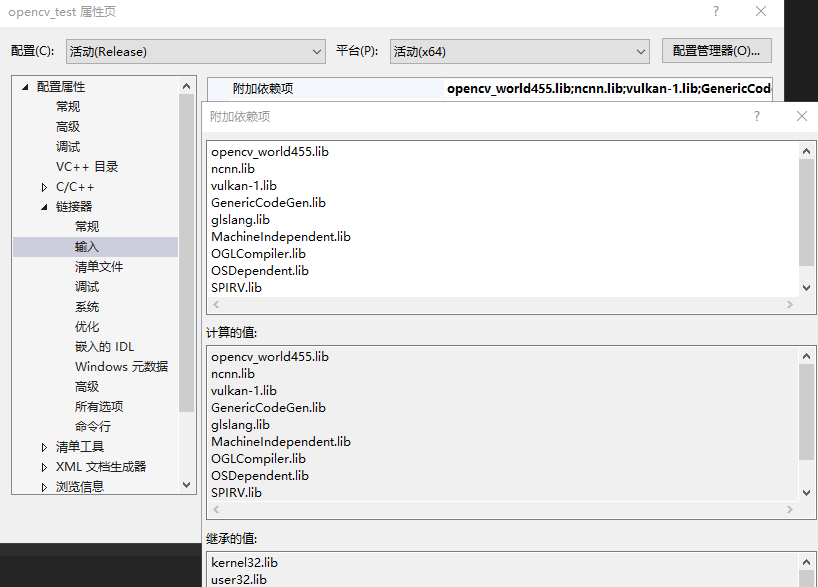Open the 配置(C) Release dropdown
Image resolution: width=818 pixels, height=587 pixels.
pyautogui.click(x=196, y=52)
